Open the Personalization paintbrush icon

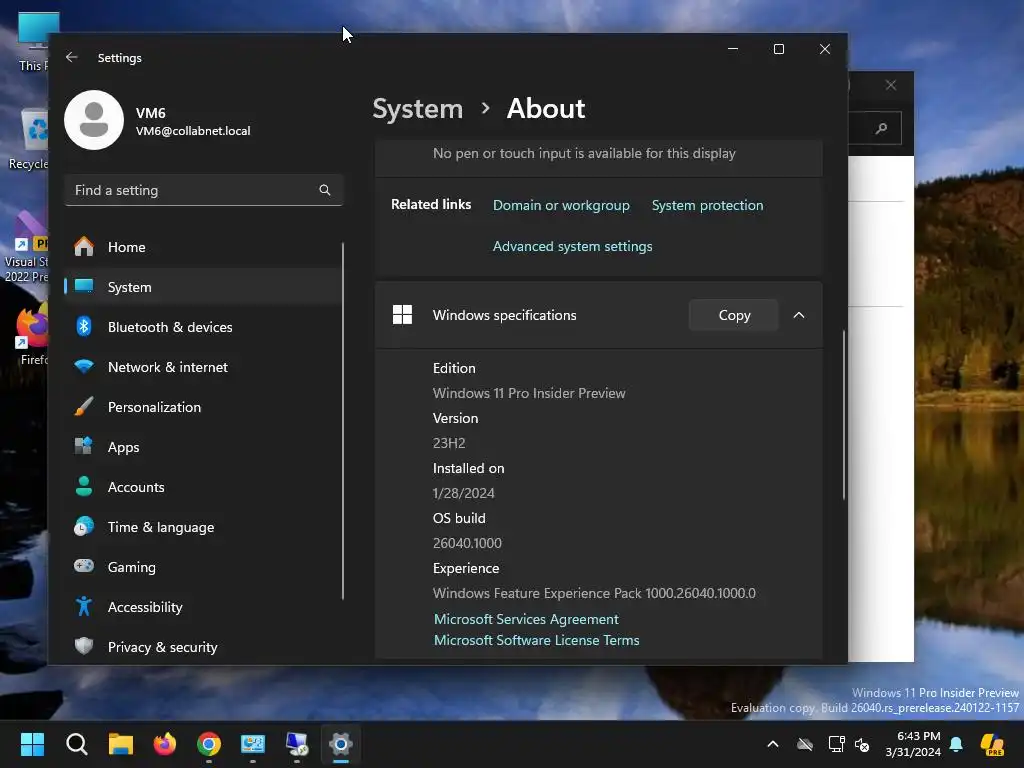click(x=84, y=406)
